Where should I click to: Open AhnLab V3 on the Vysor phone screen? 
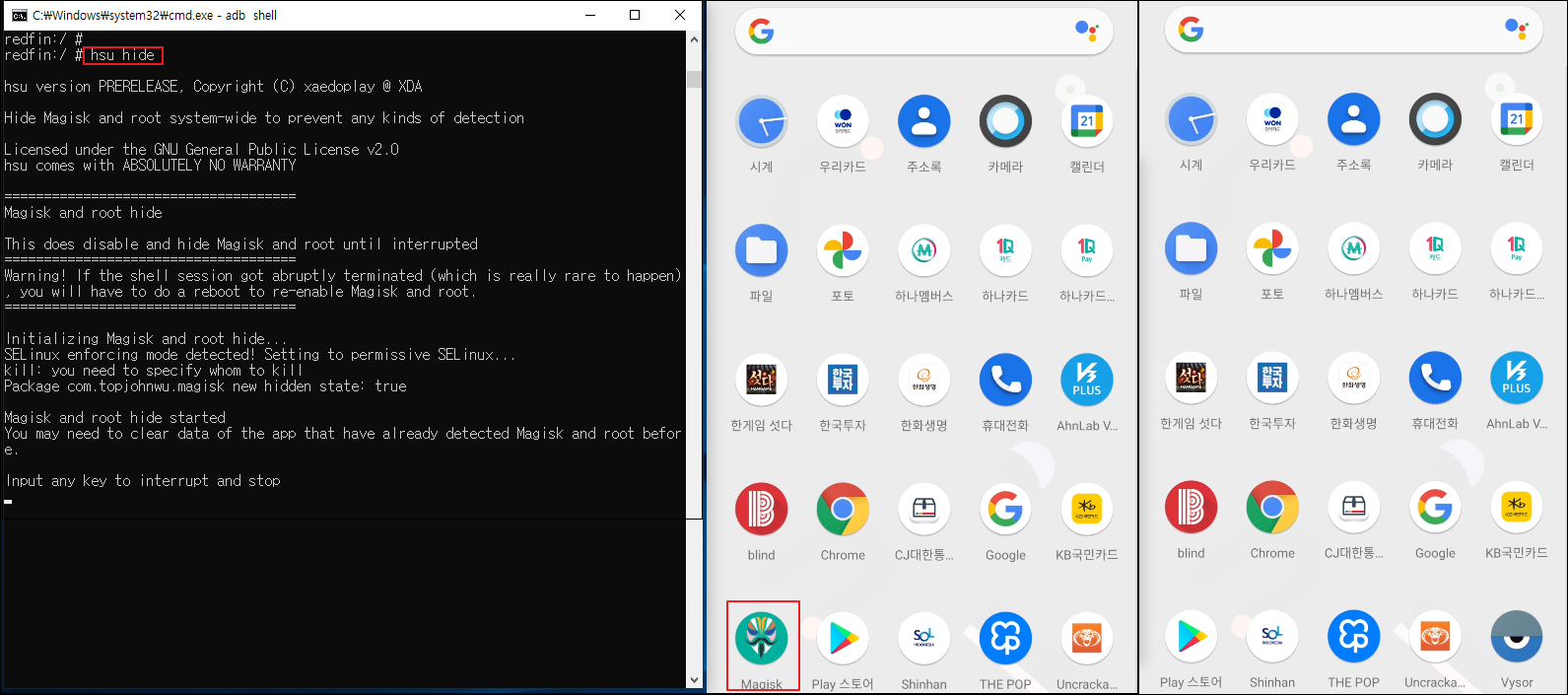coord(1517,378)
